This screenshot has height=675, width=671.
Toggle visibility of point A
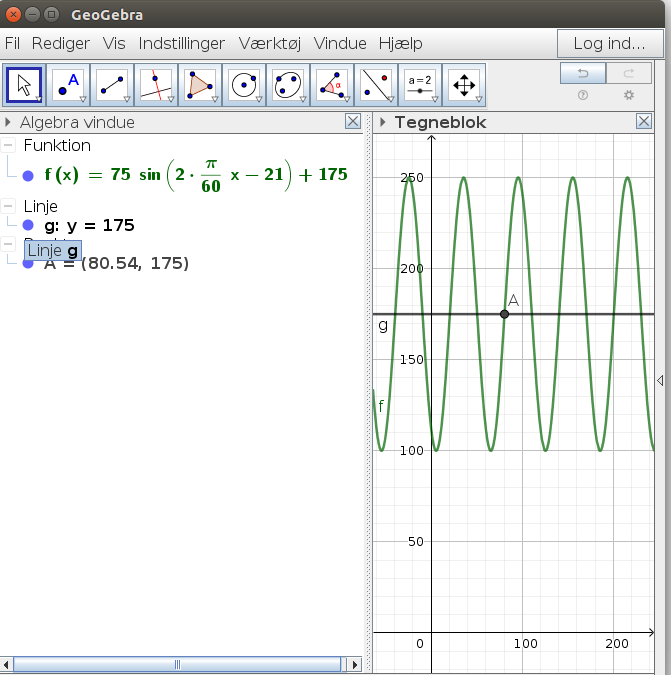point(28,263)
